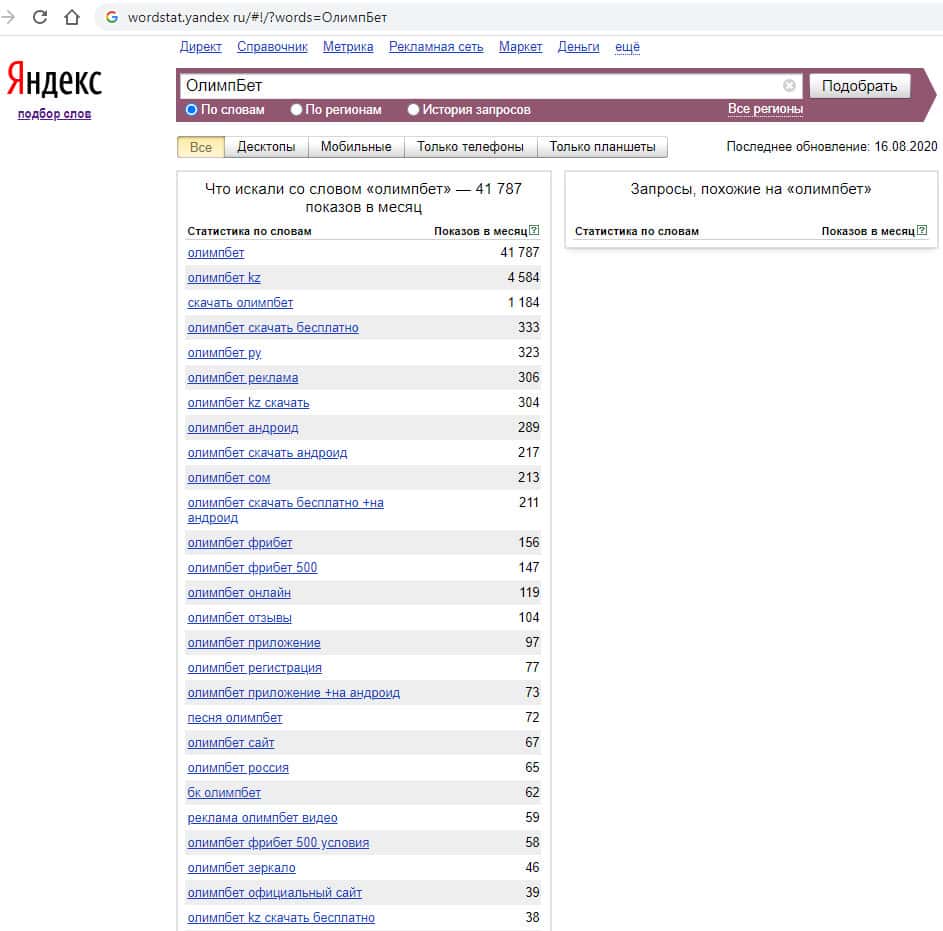The height and width of the screenshot is (931, 943).
Task: Expand the 'ещё' services menu
Action: 627,47
